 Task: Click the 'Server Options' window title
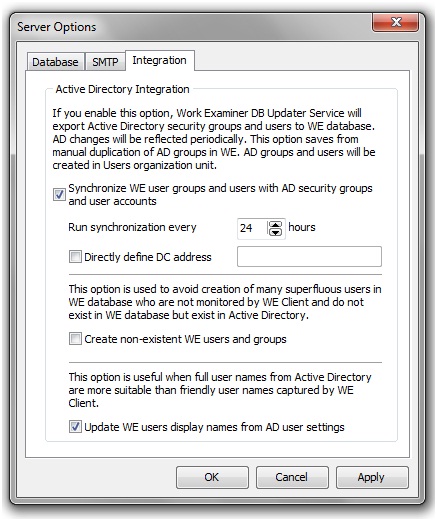(57, 27)
